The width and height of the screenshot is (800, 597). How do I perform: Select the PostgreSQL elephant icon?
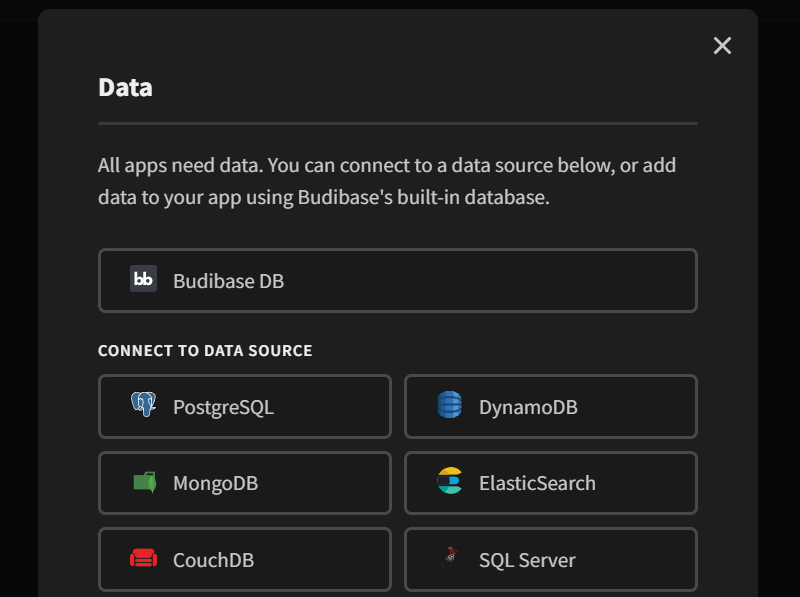[143, 406]
